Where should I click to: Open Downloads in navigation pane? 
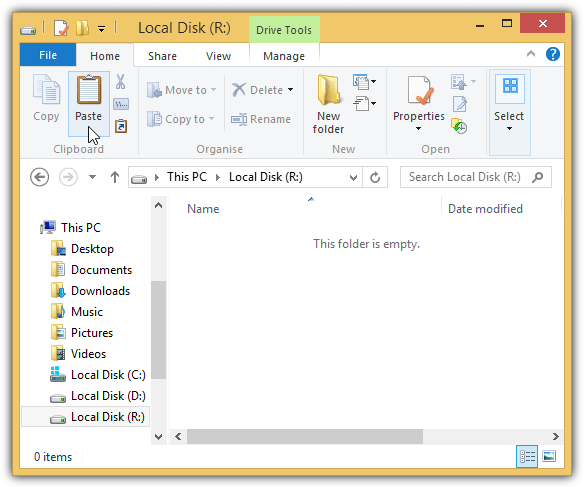click(101, 291)
